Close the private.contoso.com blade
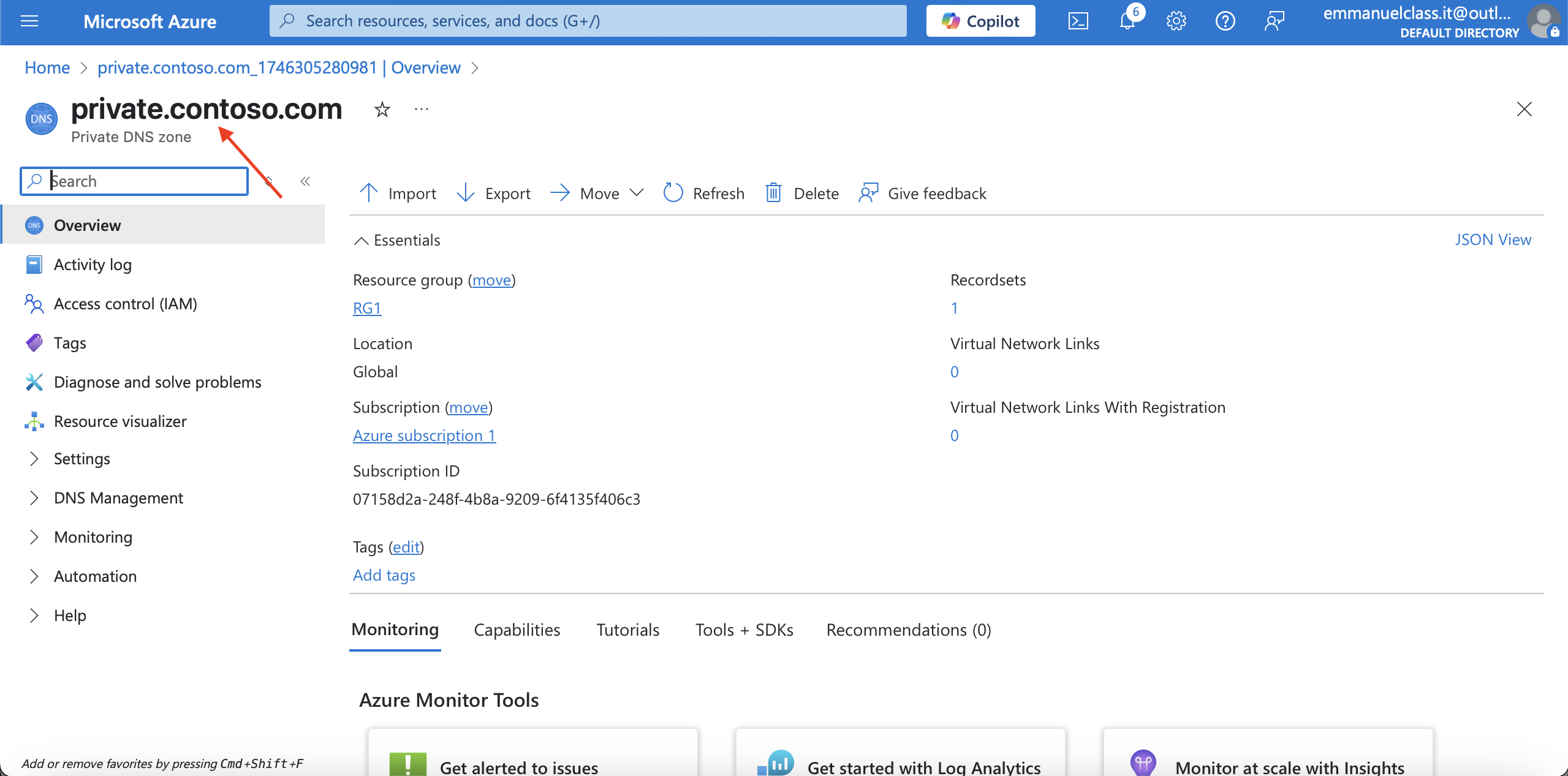This screenshot has width=1568, height=776. (1524, 109)
